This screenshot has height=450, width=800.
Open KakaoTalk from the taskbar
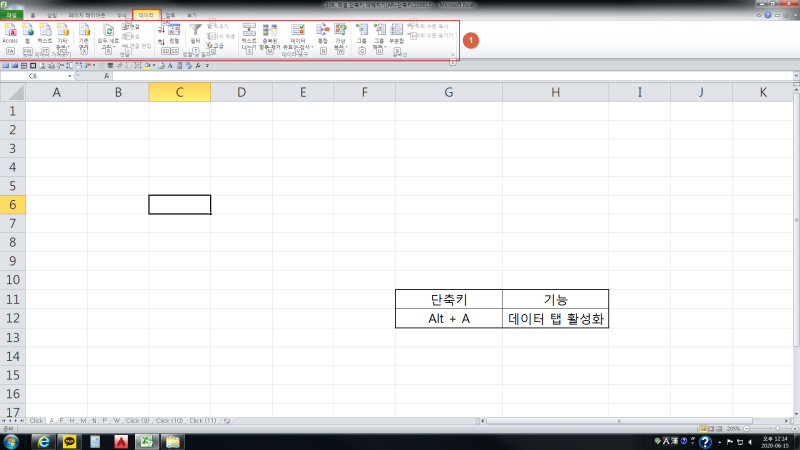[69, 441]
